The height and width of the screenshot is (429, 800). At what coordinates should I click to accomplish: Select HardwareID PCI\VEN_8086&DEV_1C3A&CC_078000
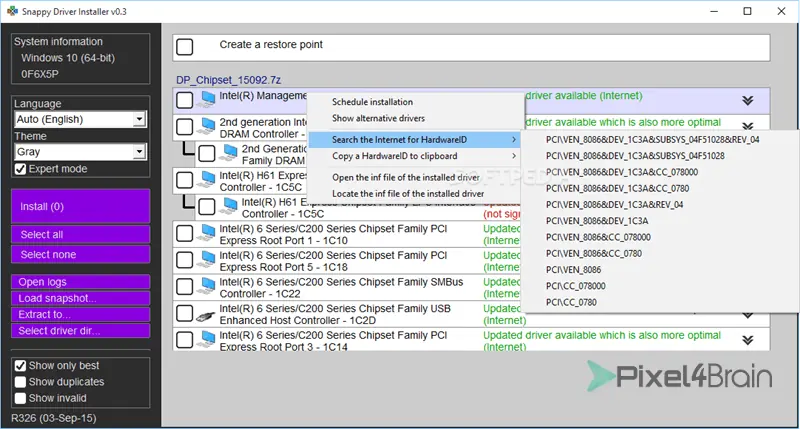(622, 172)
